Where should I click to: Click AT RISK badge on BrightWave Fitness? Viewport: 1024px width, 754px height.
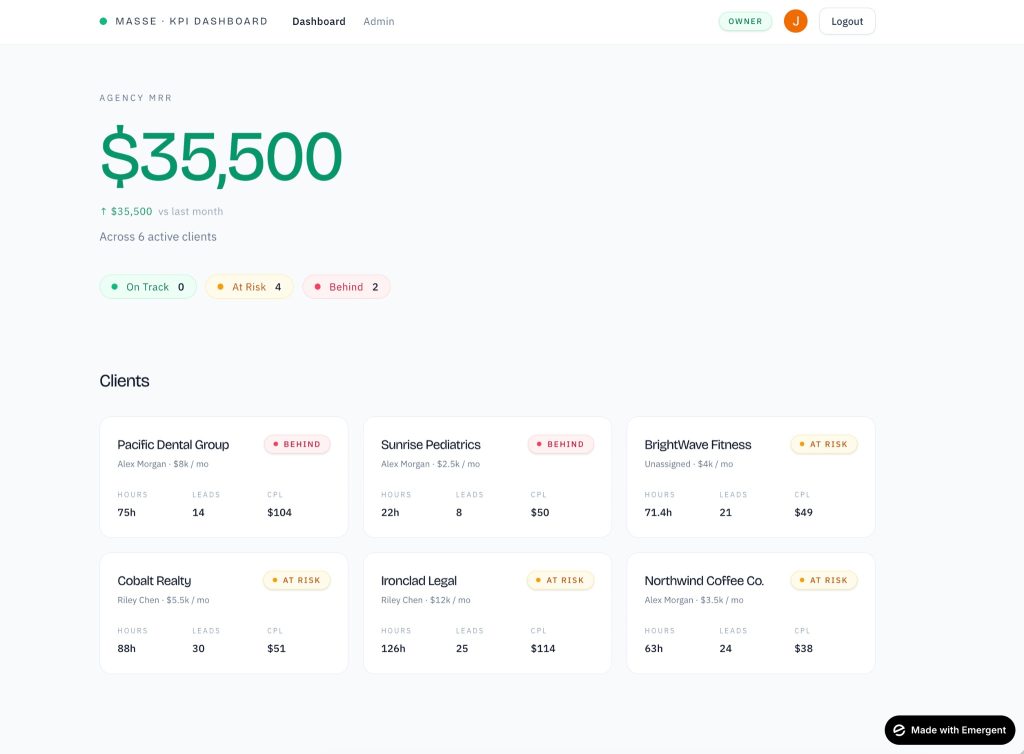(824, 444)
